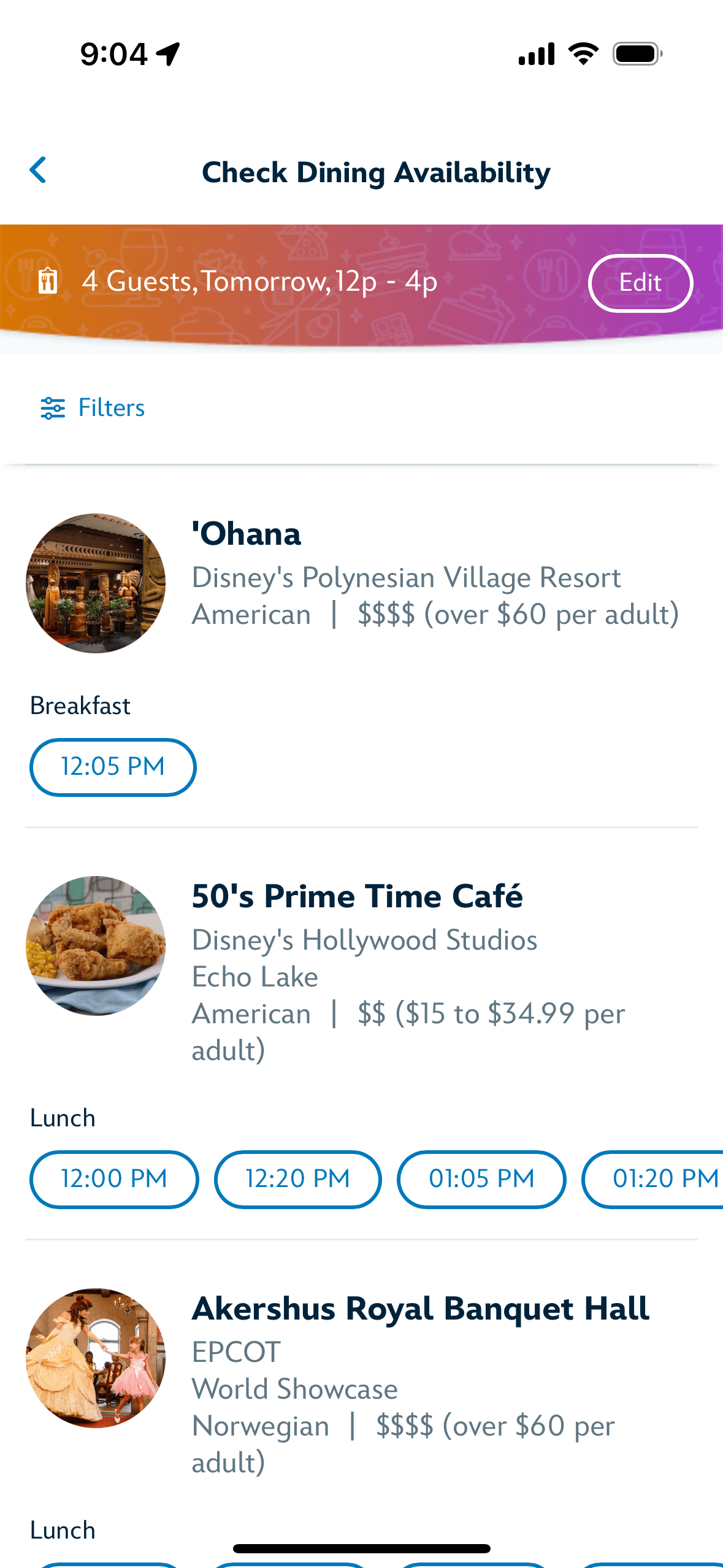Select 12:05 PM breakfast slot at 'Ohana

click(113, 767)
